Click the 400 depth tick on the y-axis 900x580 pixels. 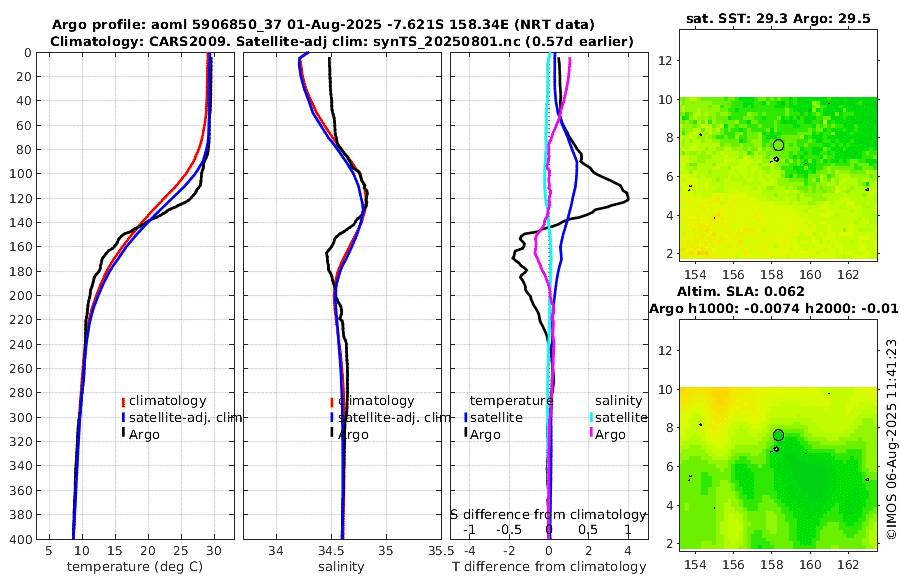tap(20, 539)
